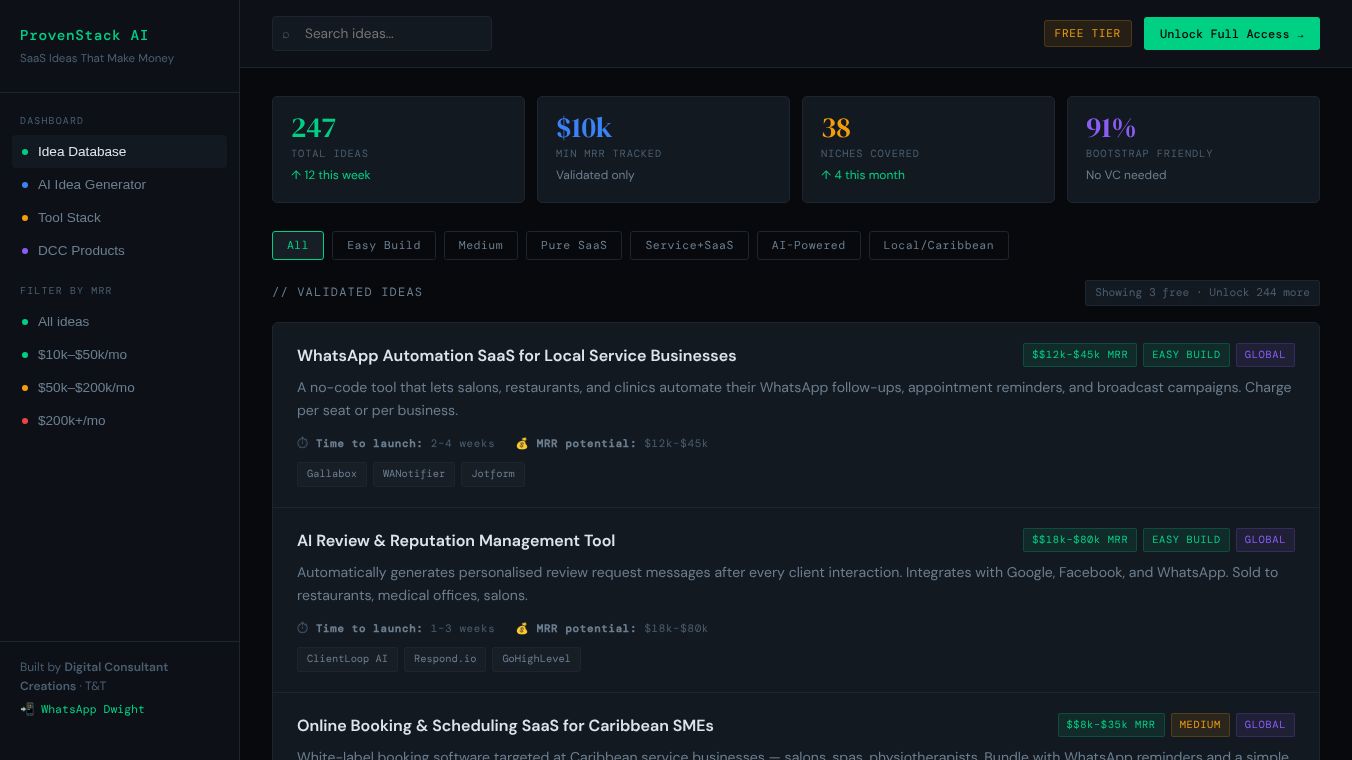Viewport: 1352px width, 760px height.
Task: Click the 4 this month text
Action: click(863, 175)
